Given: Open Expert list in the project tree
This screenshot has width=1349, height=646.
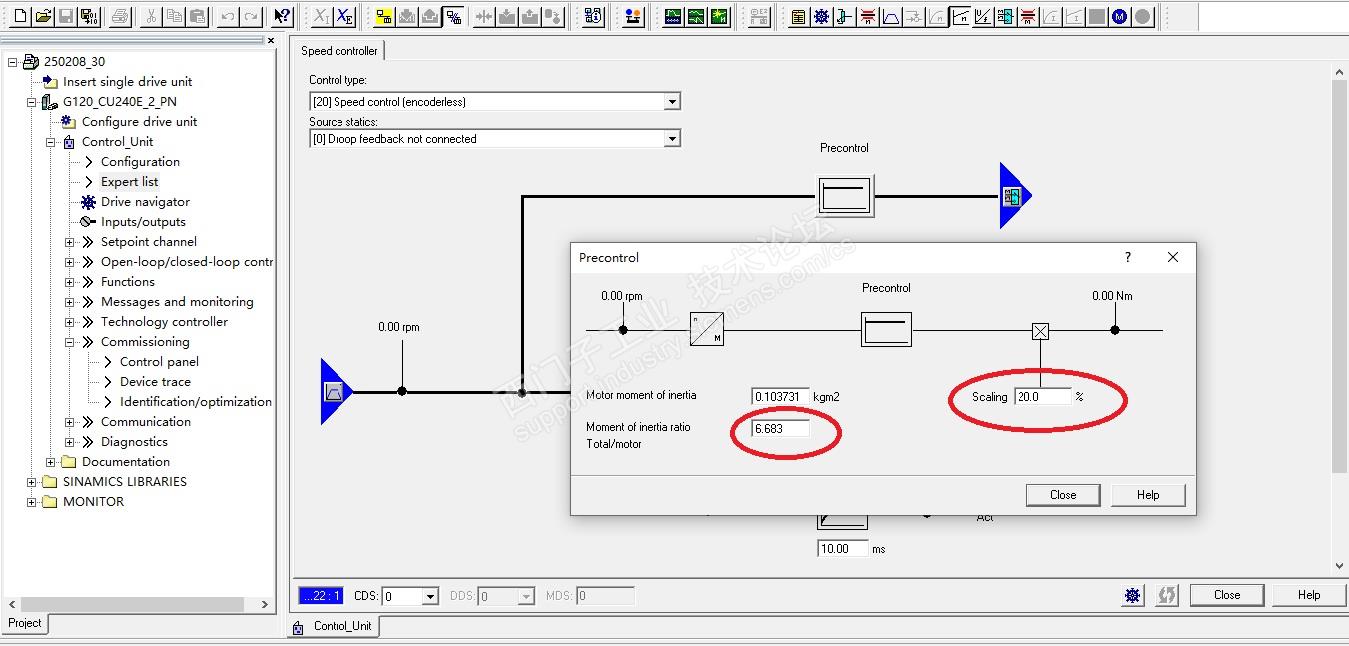Looking at the screenshot, I should pyautogui.click(x=129, y=182).
